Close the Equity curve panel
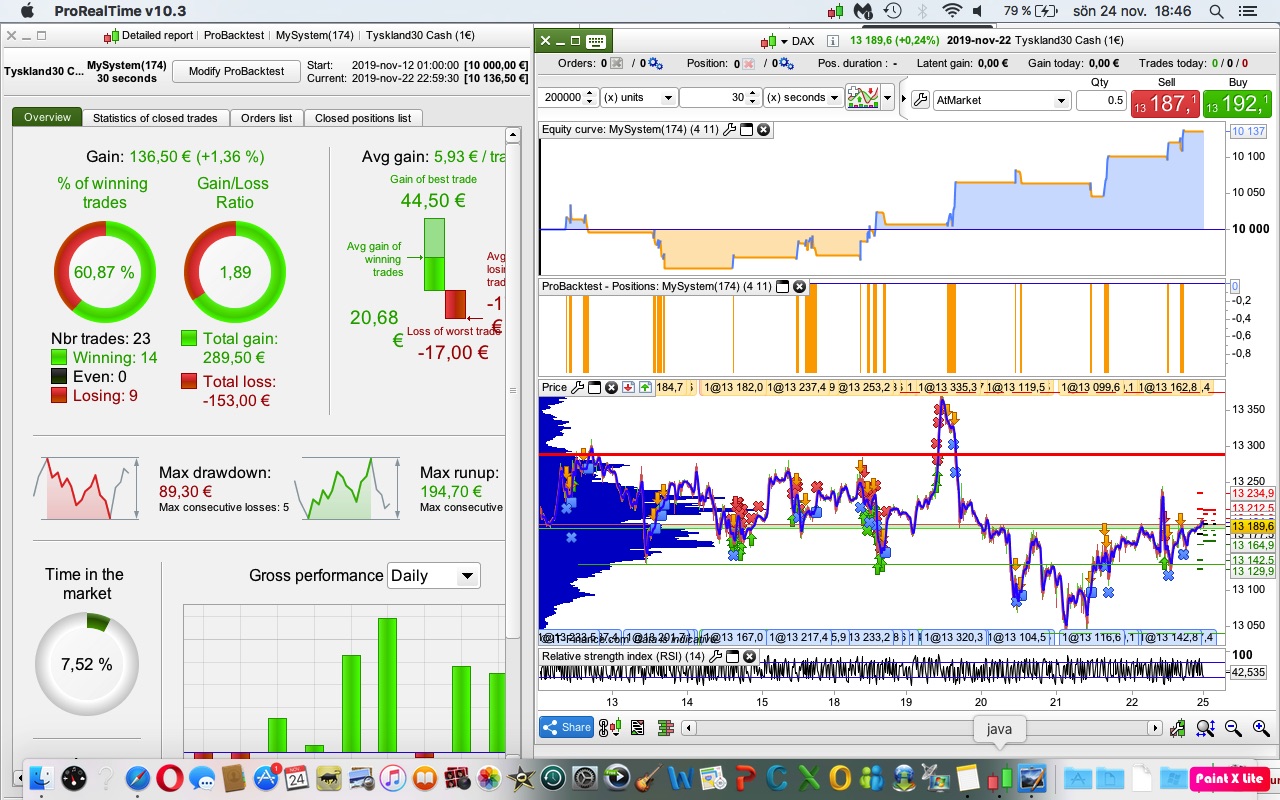 pos(763,130)
